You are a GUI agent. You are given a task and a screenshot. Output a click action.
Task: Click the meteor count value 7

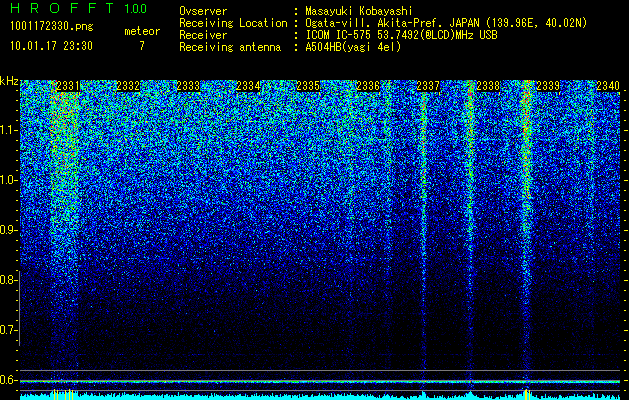[x=142, y=46]
